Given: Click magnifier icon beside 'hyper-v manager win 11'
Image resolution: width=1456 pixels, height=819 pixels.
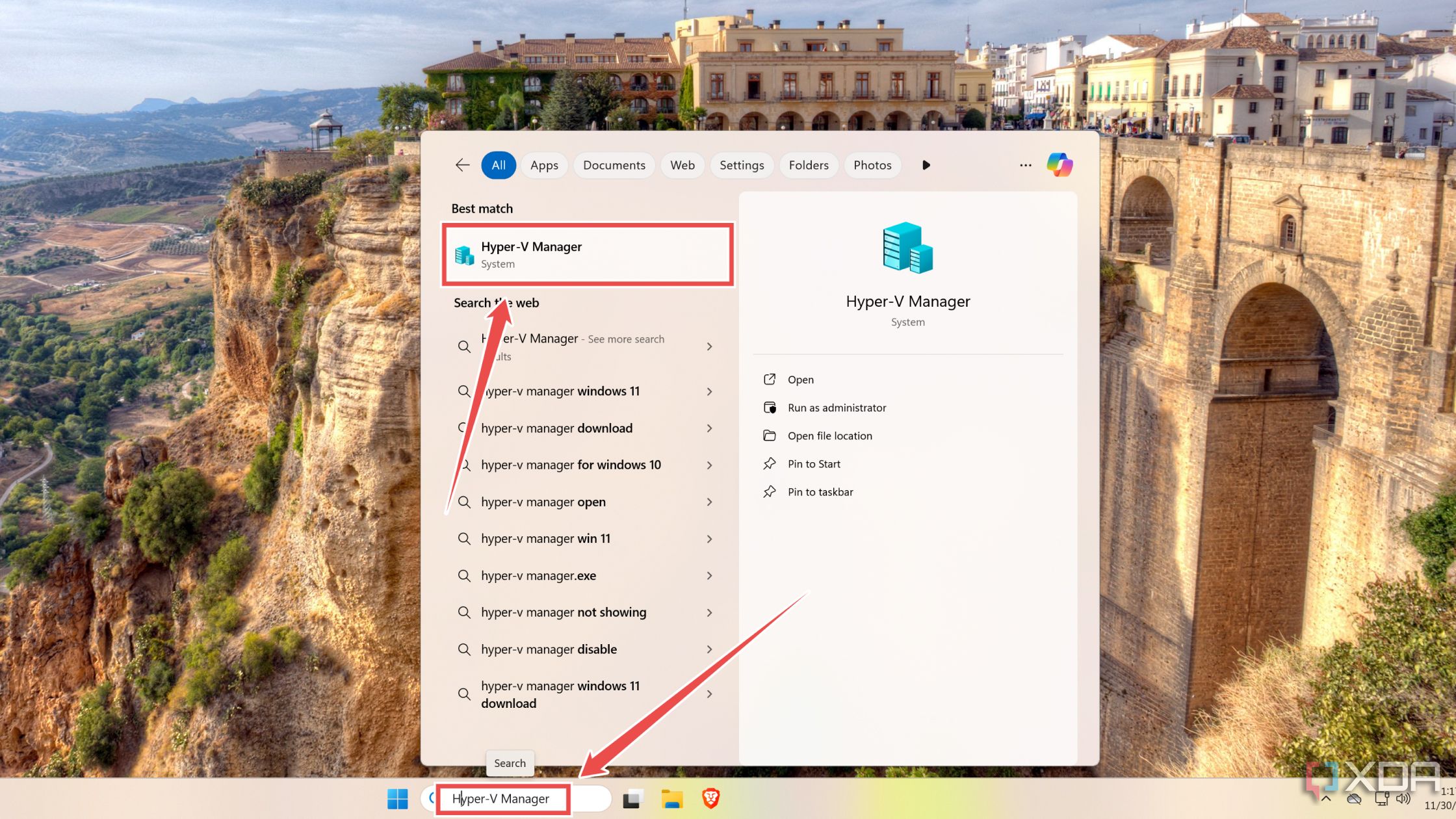Looking at the screenshot, I should coord(464,539).
